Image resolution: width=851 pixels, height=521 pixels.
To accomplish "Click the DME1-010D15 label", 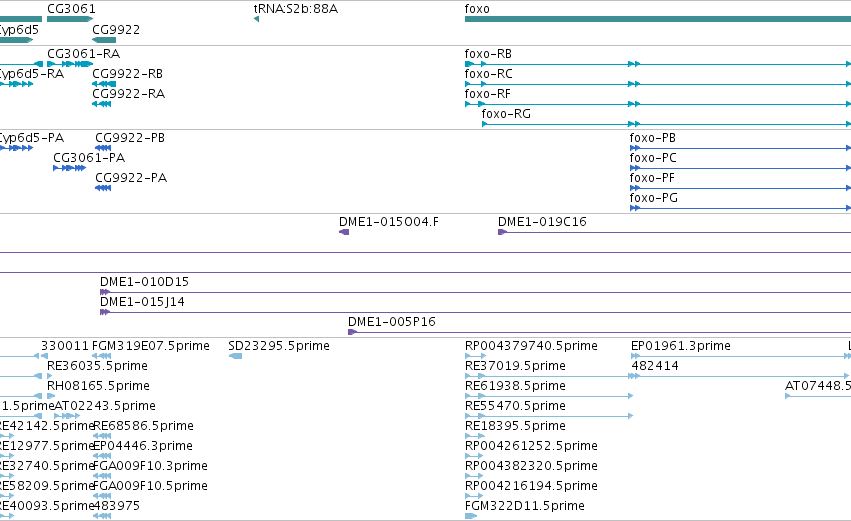I will 144,282.
